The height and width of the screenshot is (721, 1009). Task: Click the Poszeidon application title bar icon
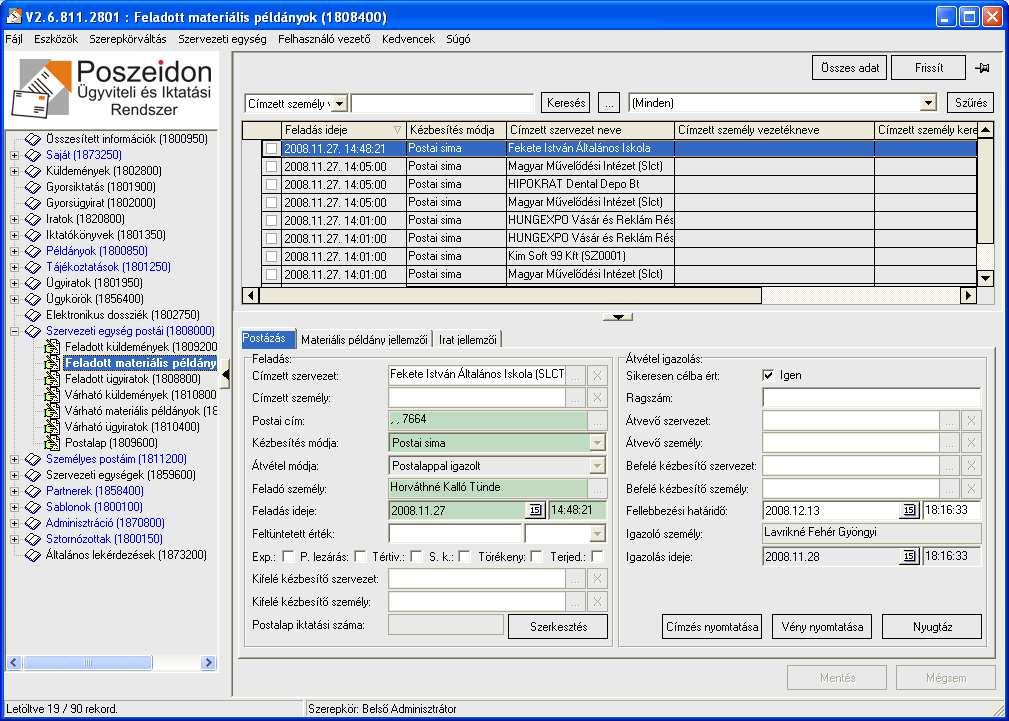tap(14, 16)
